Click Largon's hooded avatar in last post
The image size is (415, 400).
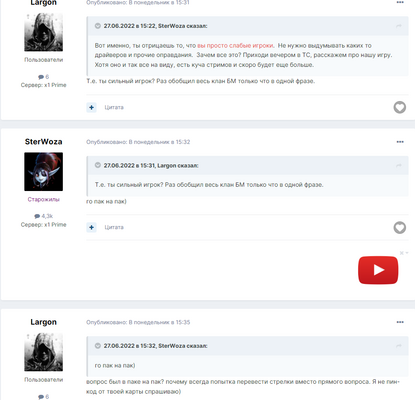tap(43, 352)
